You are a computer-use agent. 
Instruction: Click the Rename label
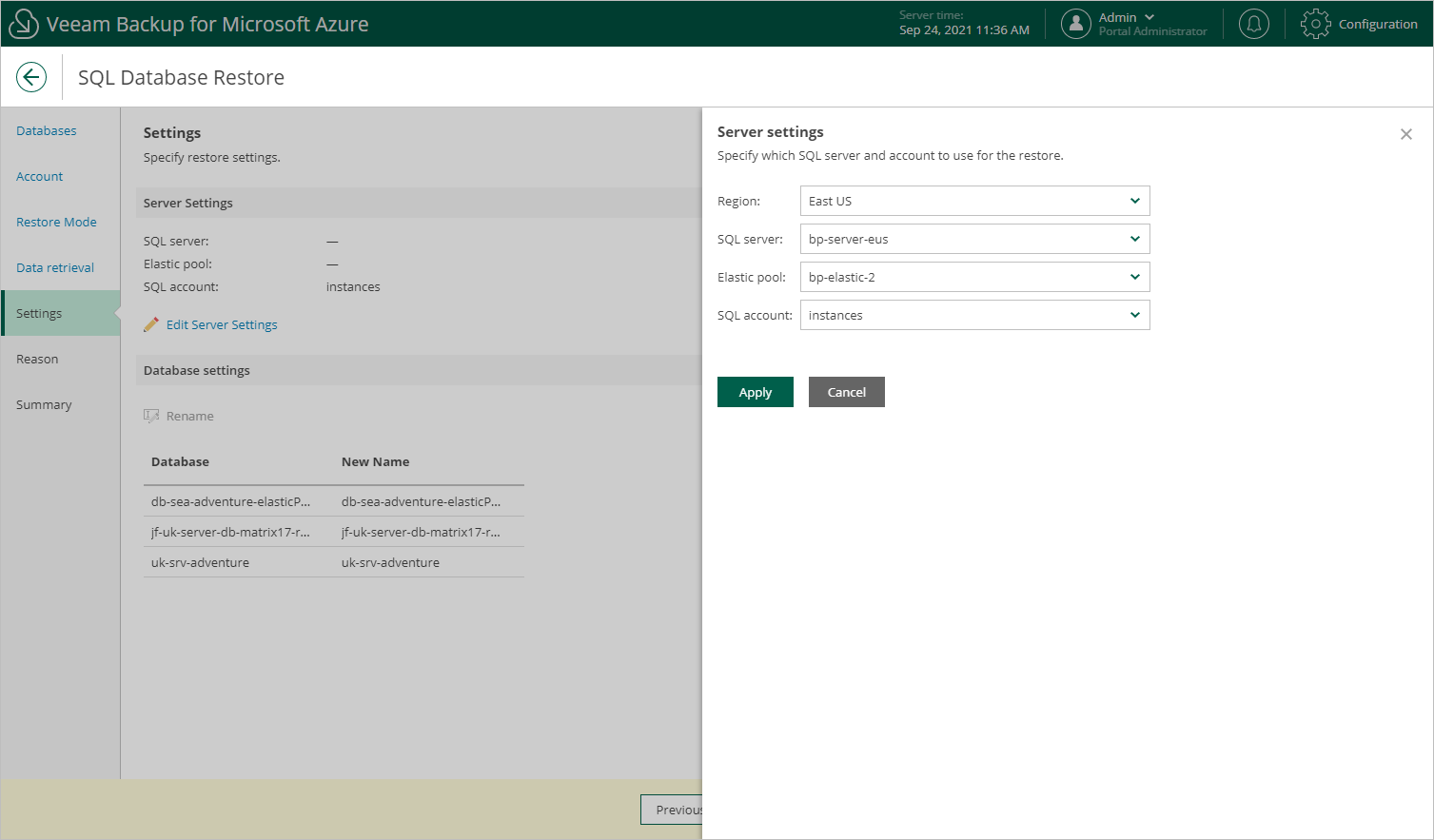tap(190, 416)
